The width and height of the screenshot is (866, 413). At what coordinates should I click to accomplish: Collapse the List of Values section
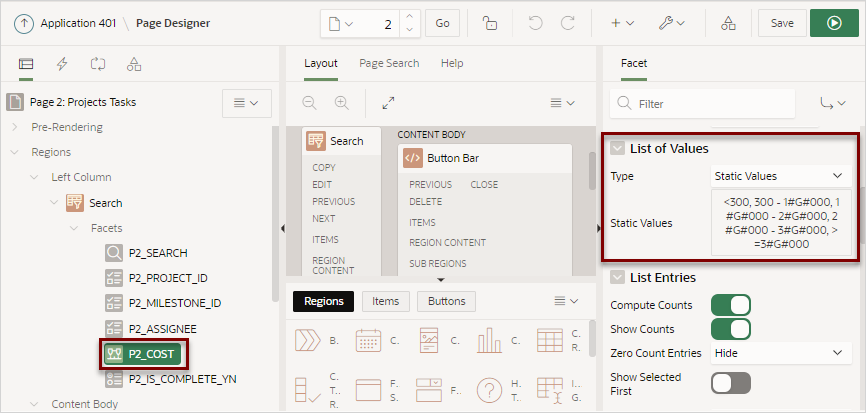617,149
